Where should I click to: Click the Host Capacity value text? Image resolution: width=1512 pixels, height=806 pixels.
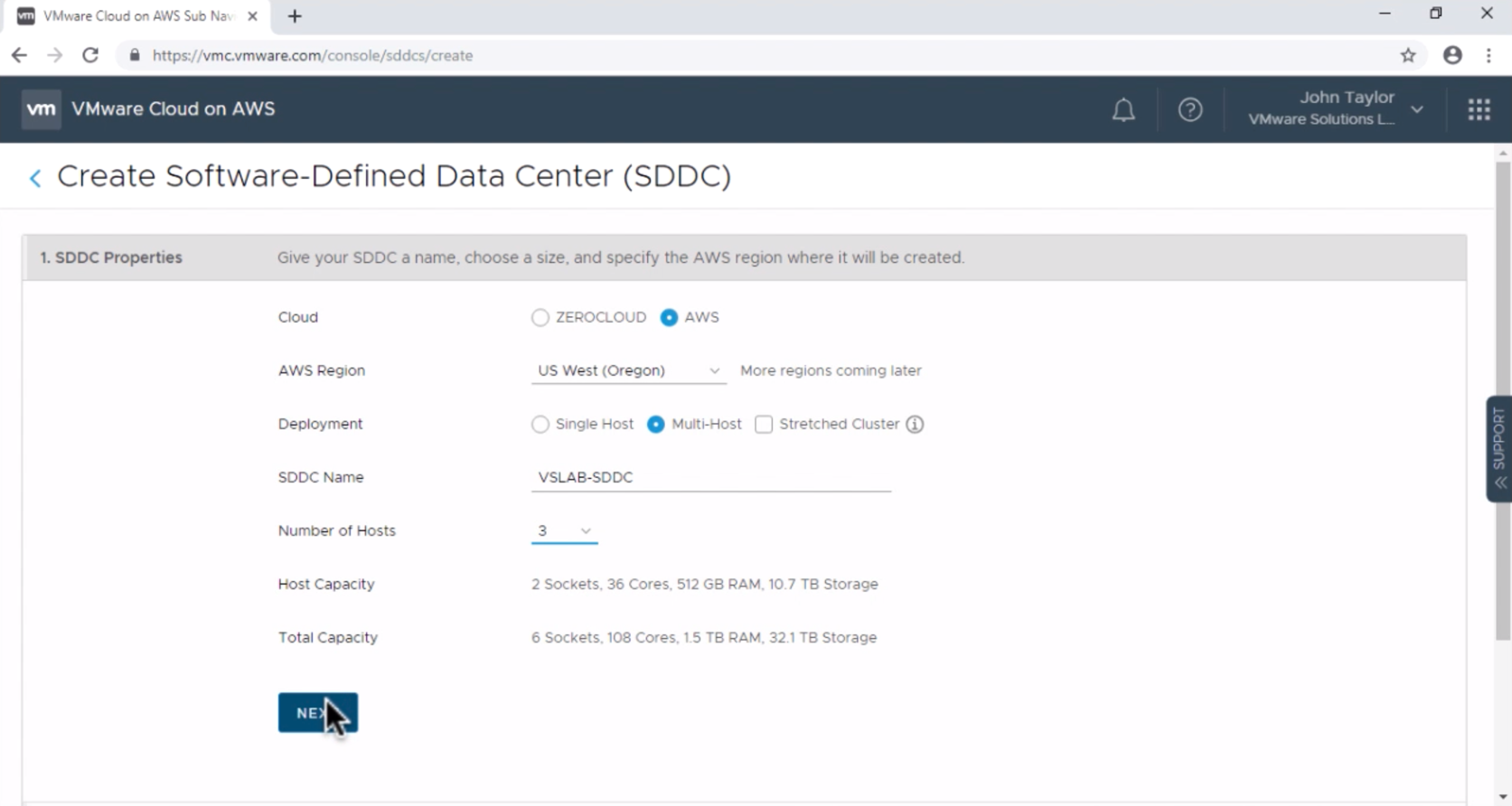click(x=705, y=584)
